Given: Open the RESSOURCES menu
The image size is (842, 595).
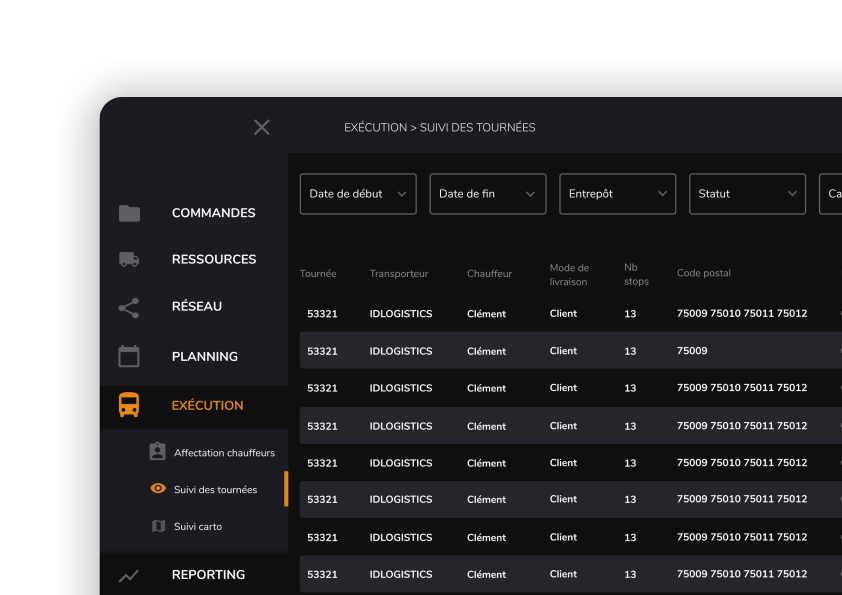Looking at the screenshot, I should point(214,259).
